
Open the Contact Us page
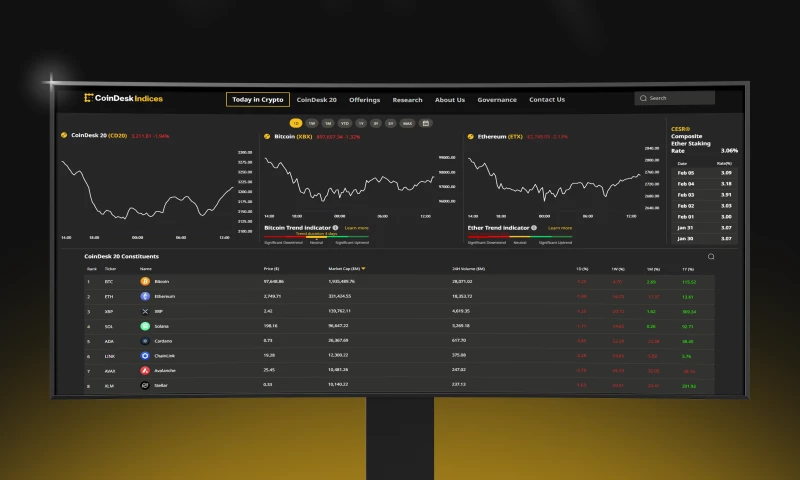click(x=547, y=99)
